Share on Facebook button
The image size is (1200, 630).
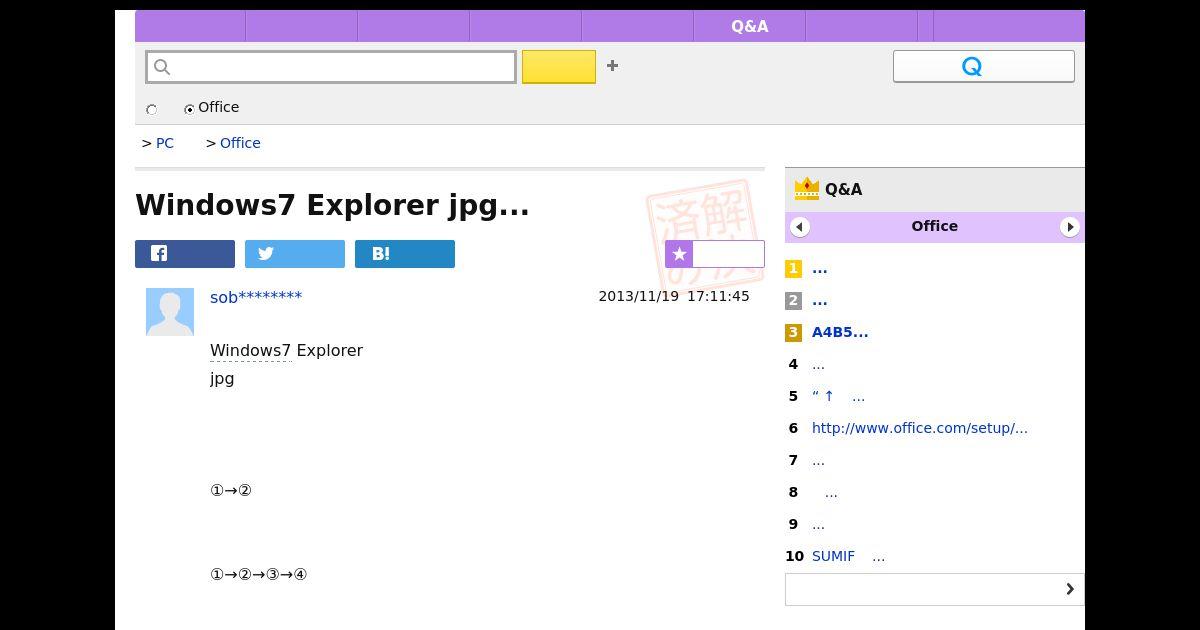point(185,254)
